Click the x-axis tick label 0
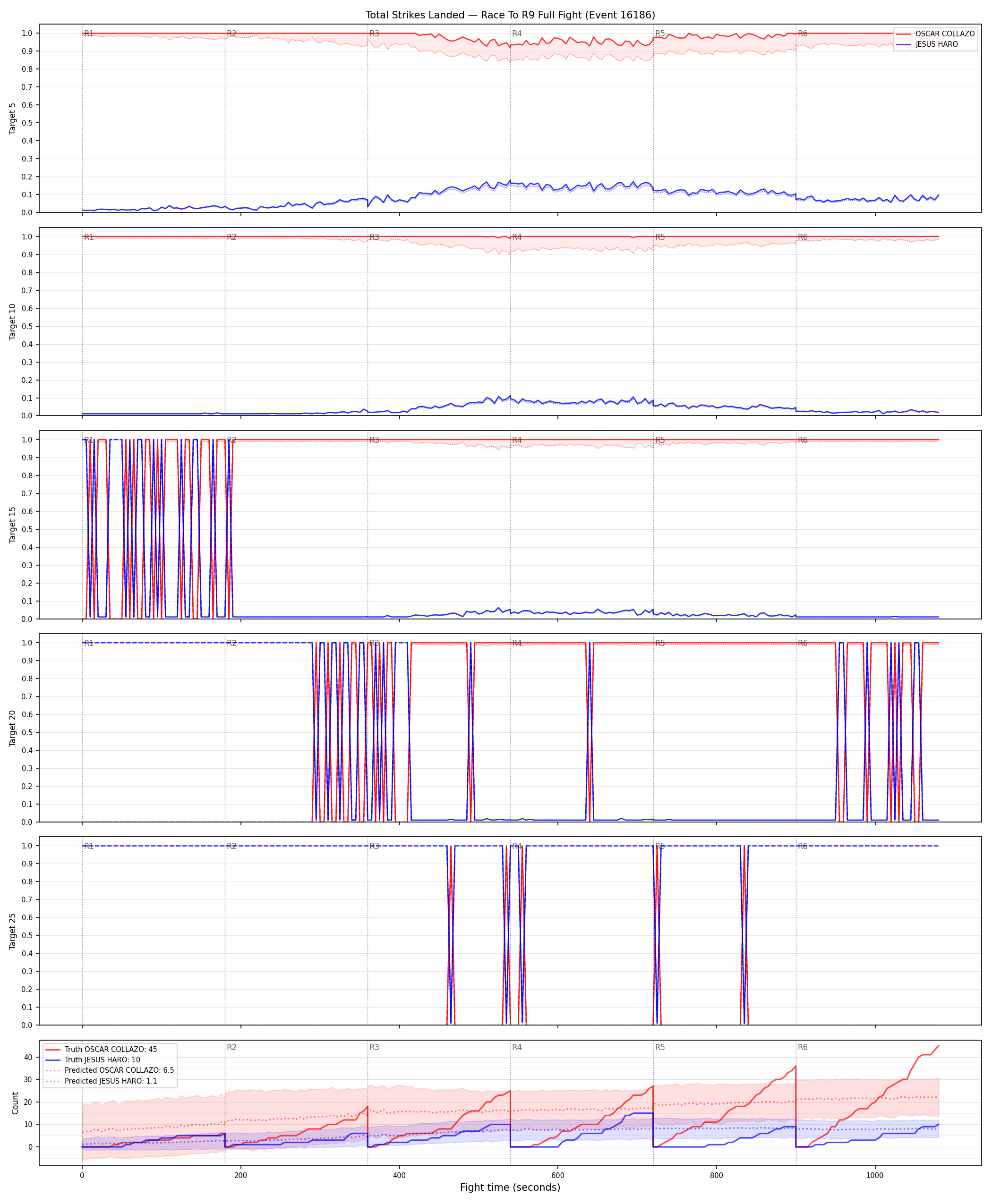Screen dimensions: 992x1204 (x=82, y=1175)
